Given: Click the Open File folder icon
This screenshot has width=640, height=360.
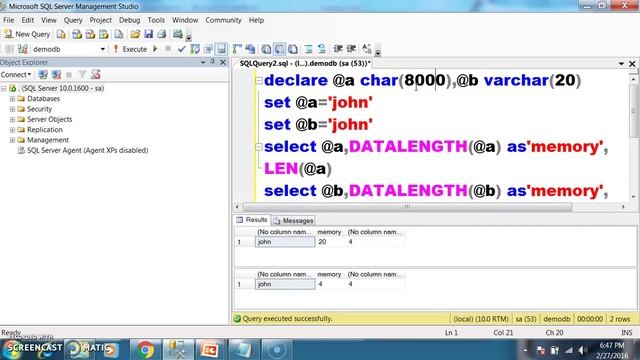Looking at the screenshot, I should point(135,34).
